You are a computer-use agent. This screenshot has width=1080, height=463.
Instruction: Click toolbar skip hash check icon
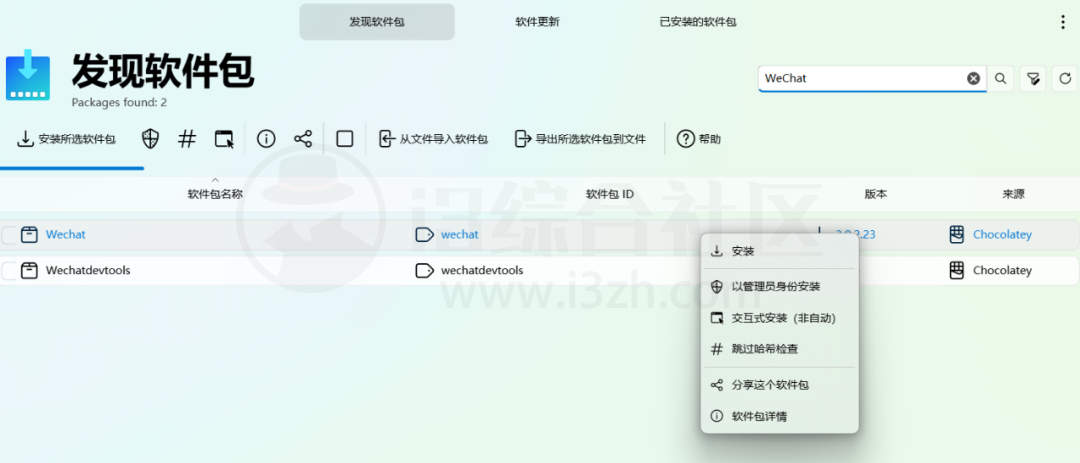point(187,139)
